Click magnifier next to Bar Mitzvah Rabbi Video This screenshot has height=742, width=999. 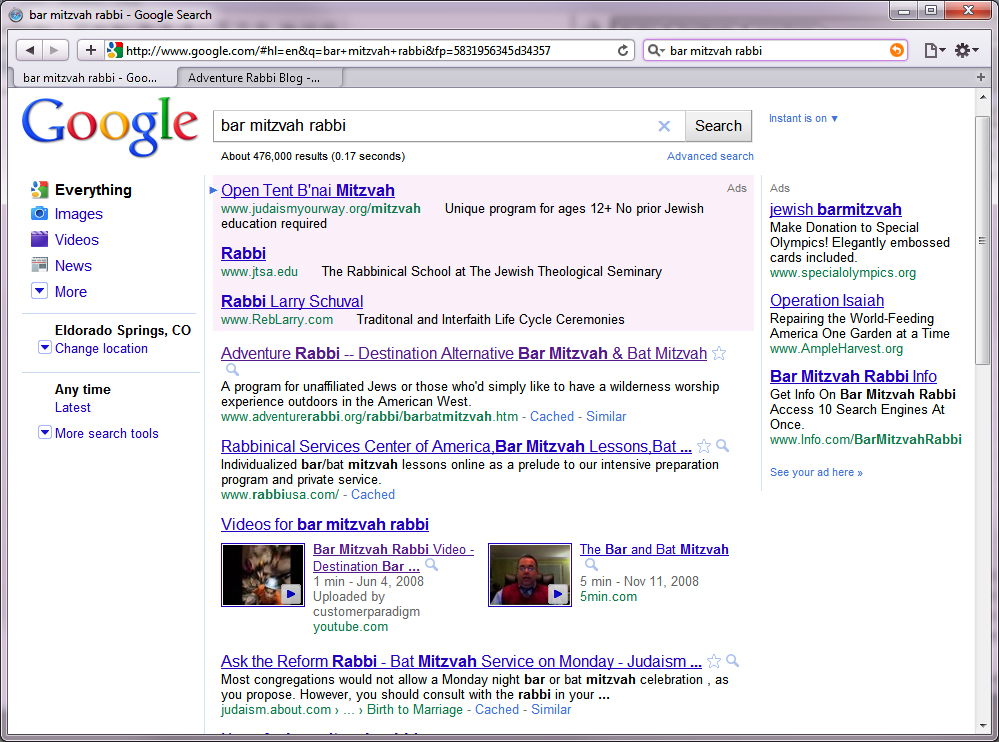[x=431, y=565]
